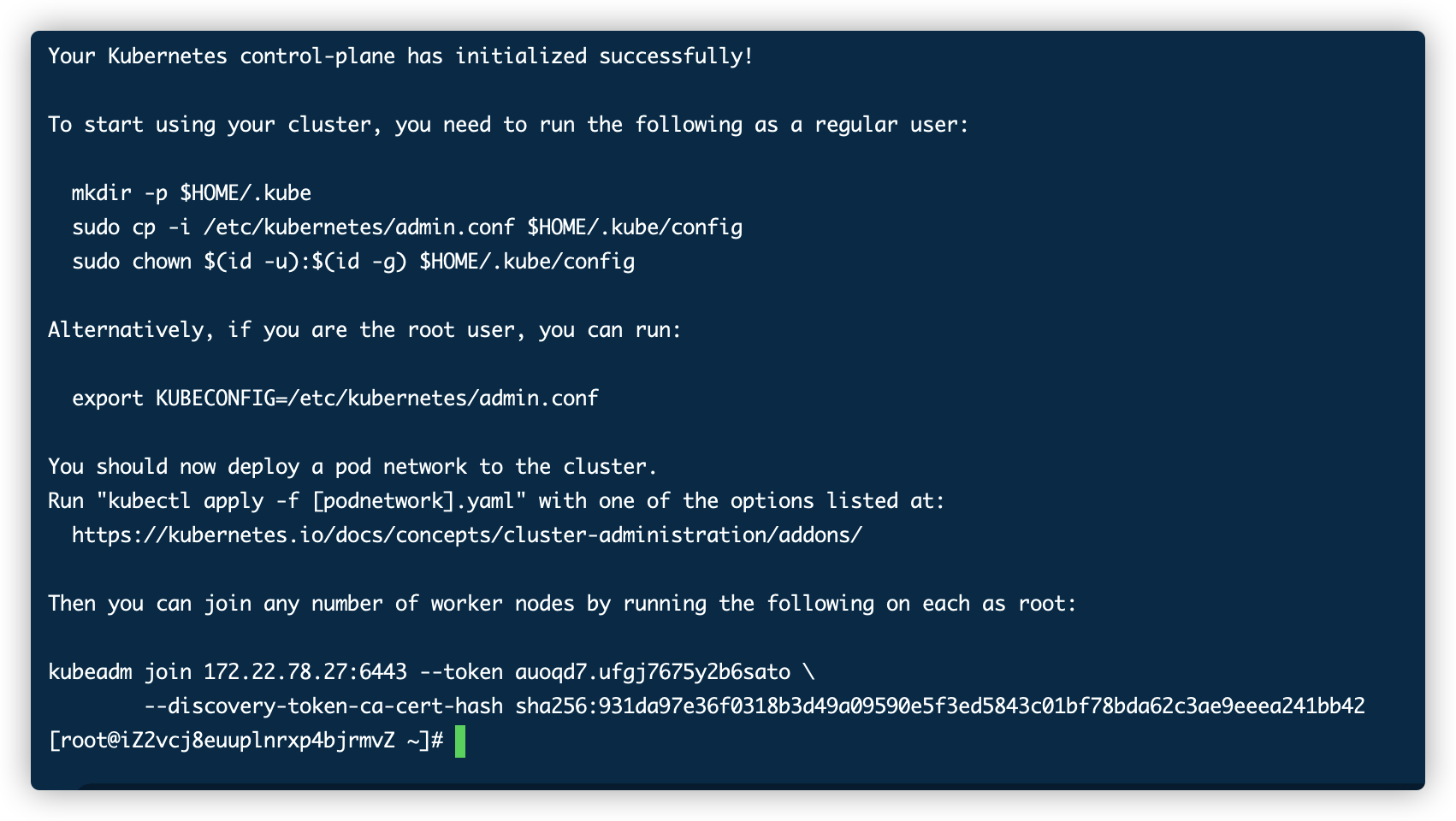Click 'You should now deploy a pod network' line
1456x821 pixels.
[352, 467]
